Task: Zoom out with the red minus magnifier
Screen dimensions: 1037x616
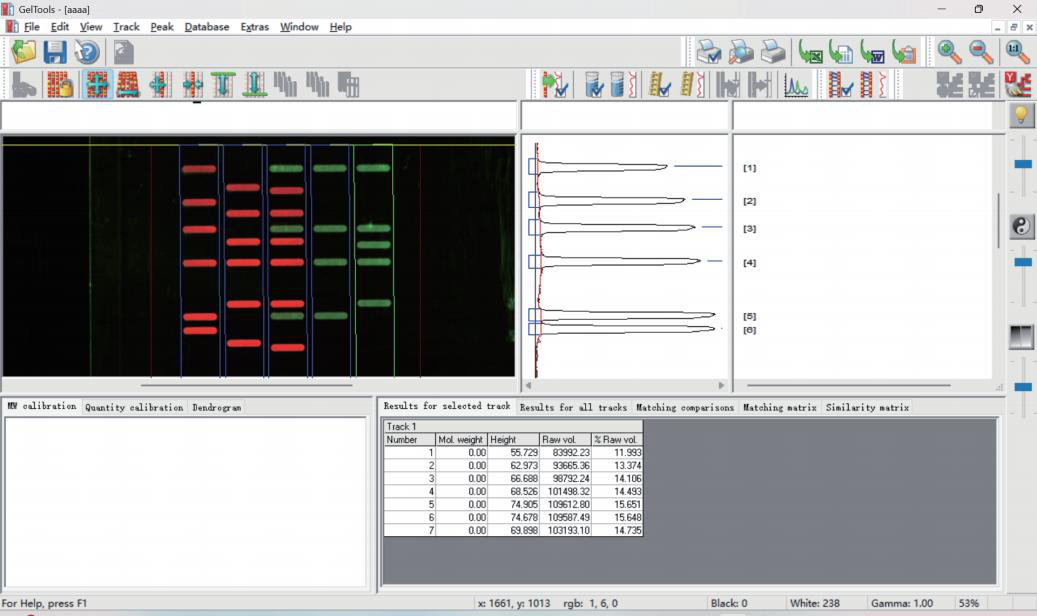Action: click(x=981, y=52)
